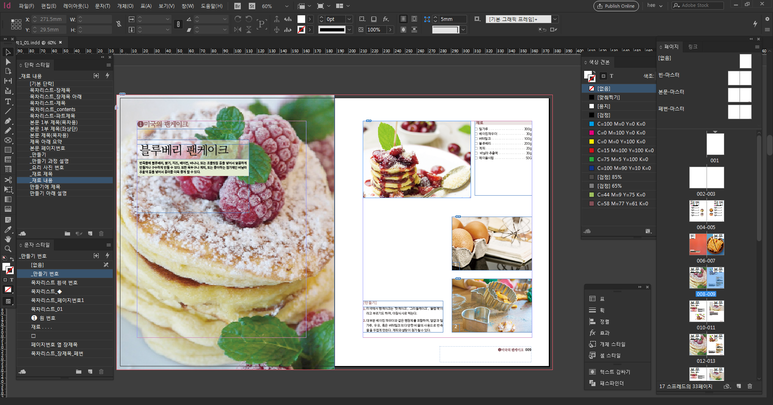Switch to the 링크 panel tab
Image resolution: width=773 pixels, height=405 pixels.
click(693, 46)
